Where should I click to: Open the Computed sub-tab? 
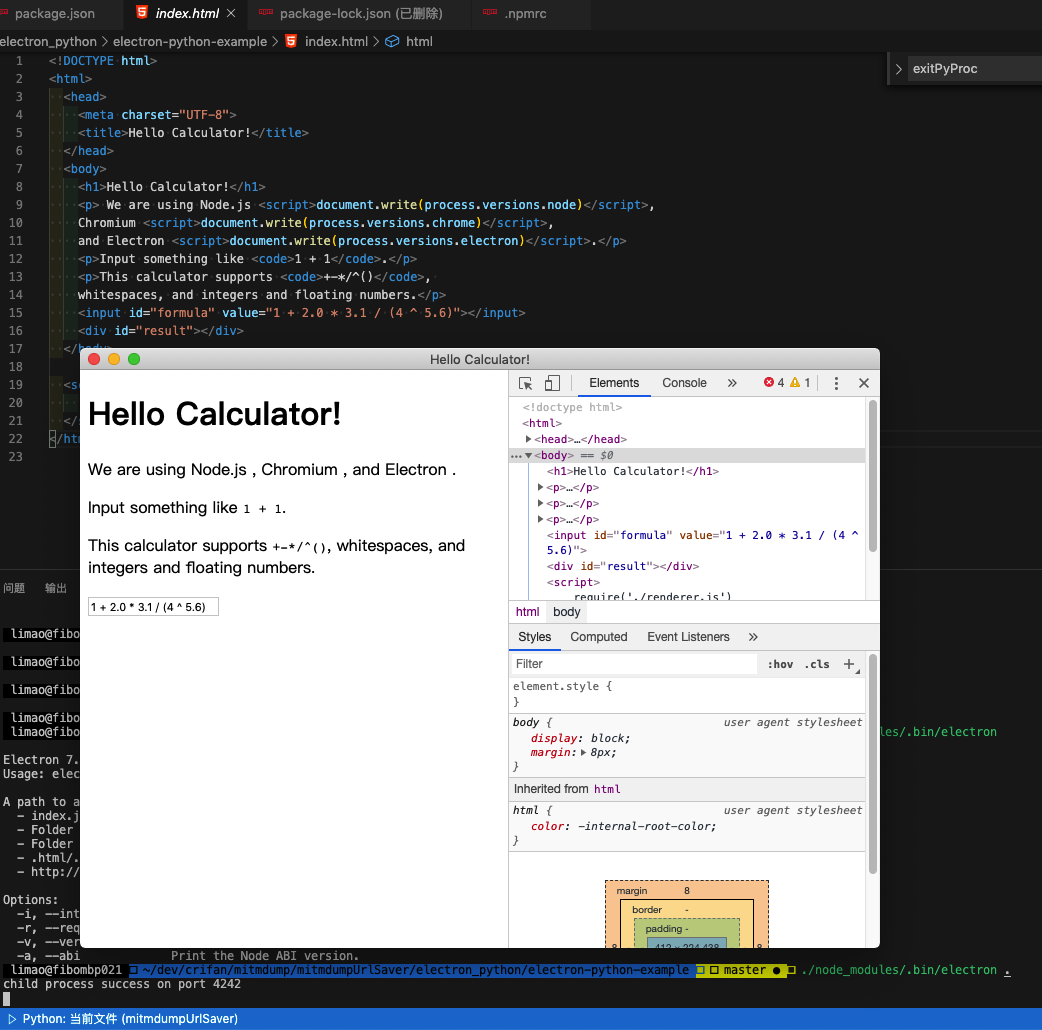(x=599, y=637)
